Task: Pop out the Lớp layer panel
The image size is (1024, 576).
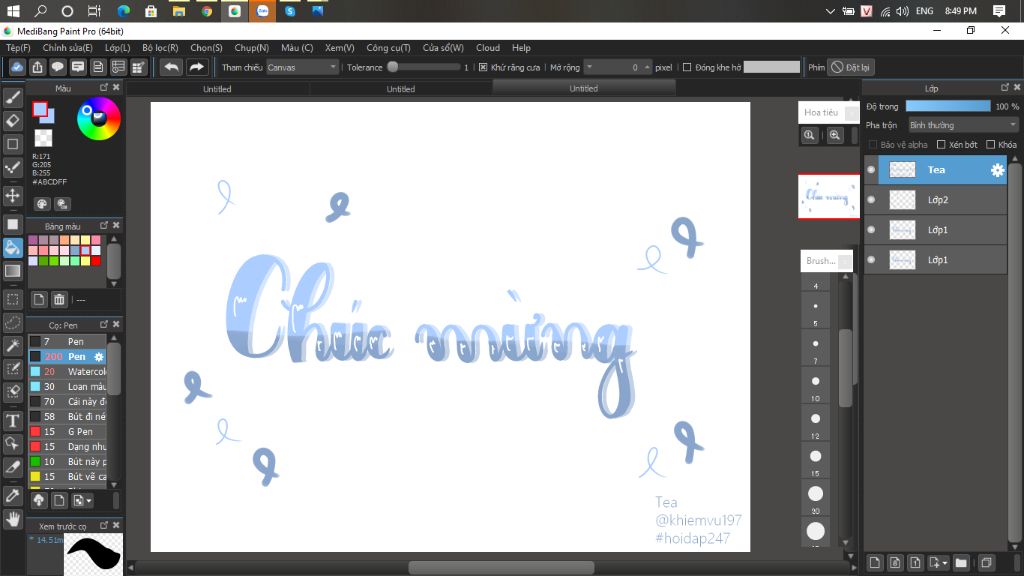Action: pyautogui.click(x=1005, y=87)
